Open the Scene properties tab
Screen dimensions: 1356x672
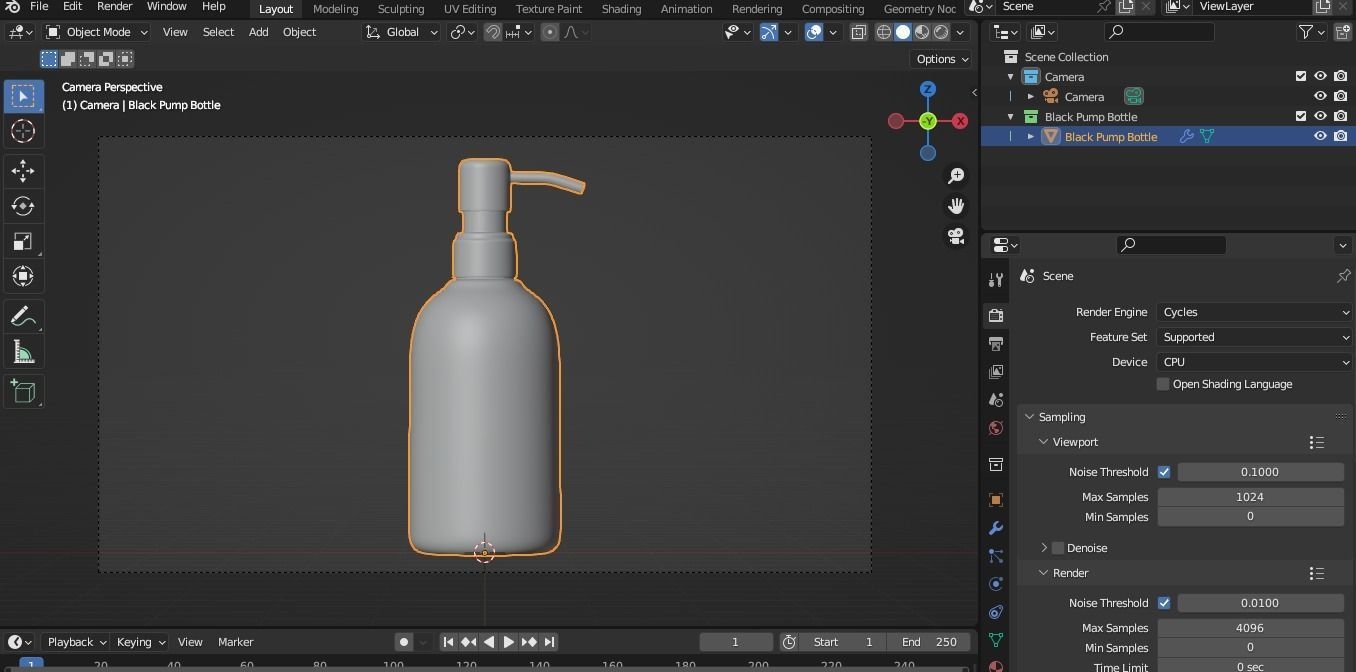pos(995,399)
